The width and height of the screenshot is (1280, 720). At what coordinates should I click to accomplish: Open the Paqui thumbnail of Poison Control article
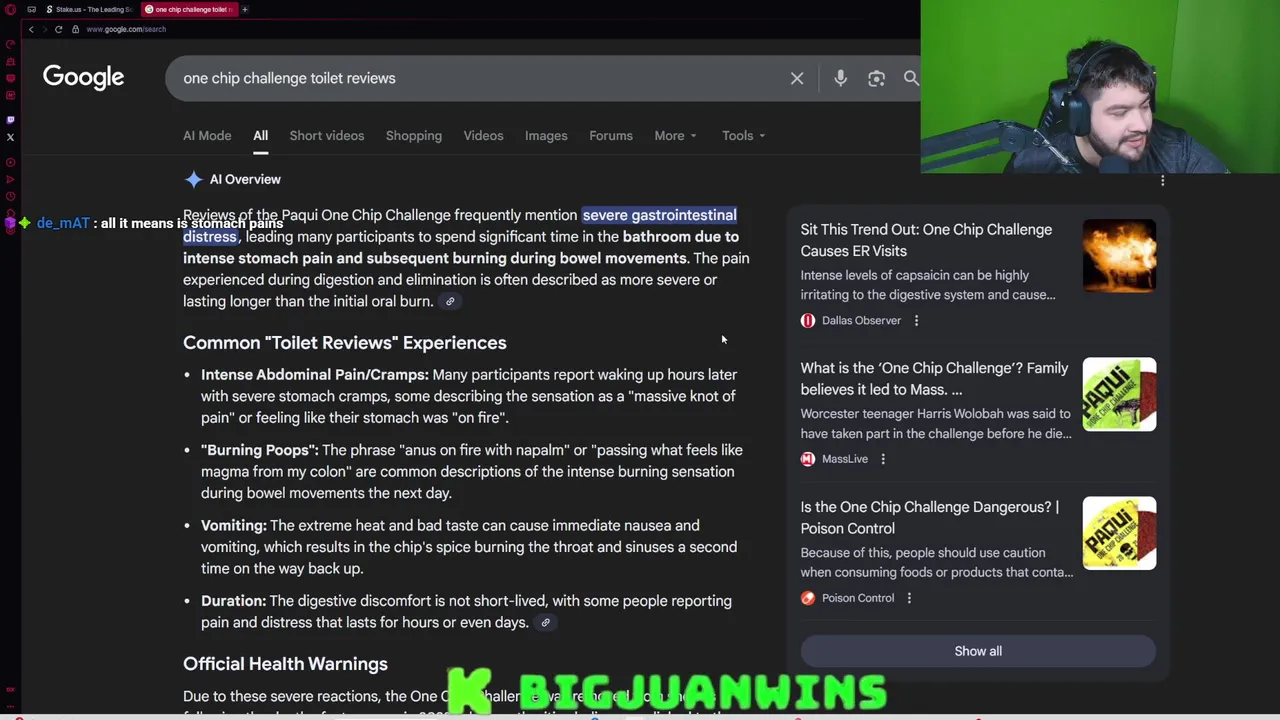point(1119,533)
